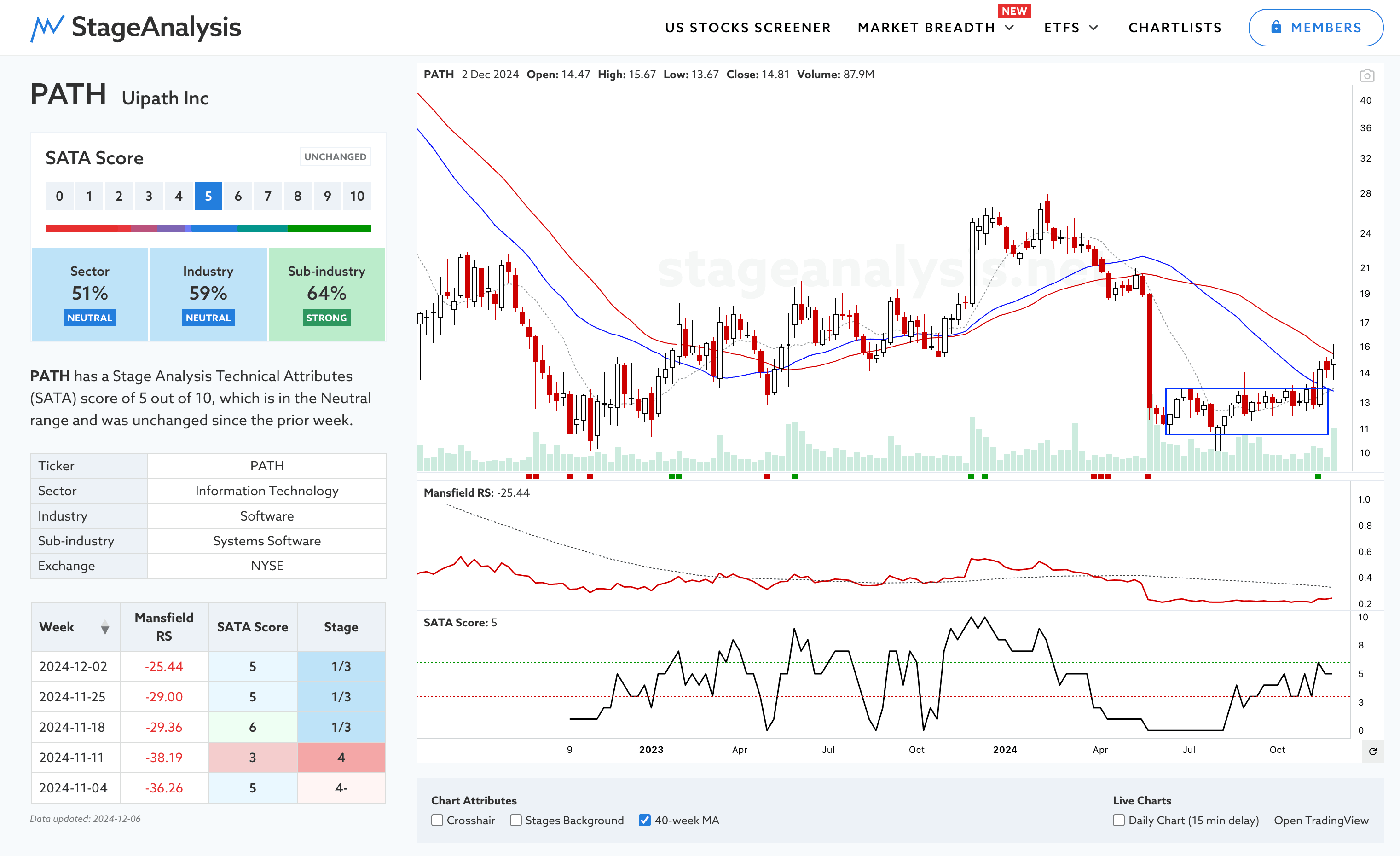
Task: Open the Chartlists menu item
Action: coord(1174,28)
